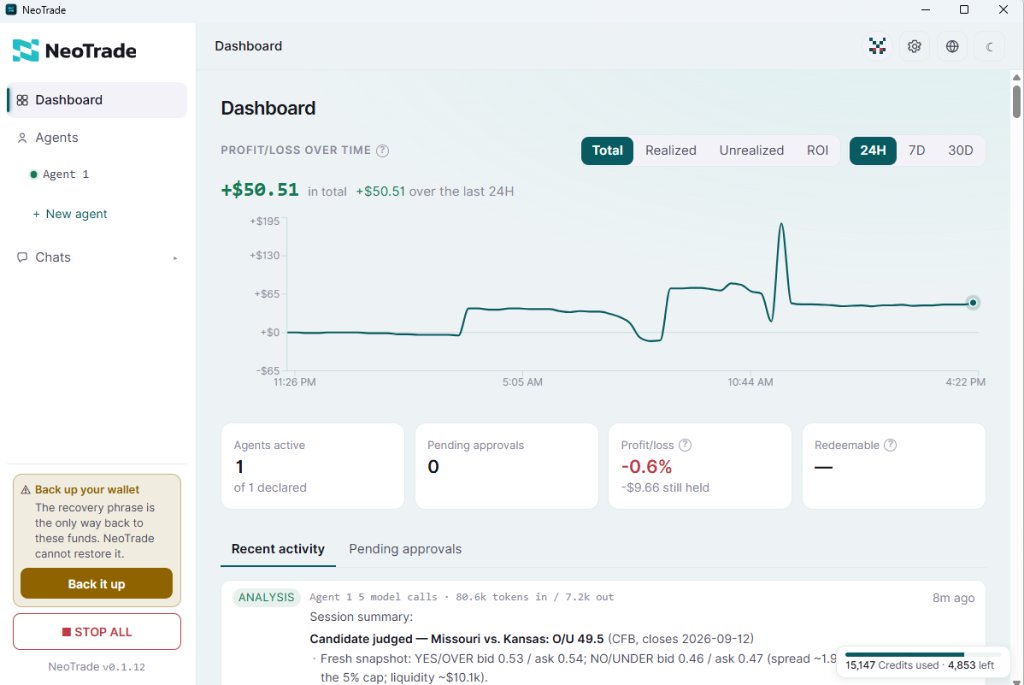1024x685 pixels.
Task: Click the Agents person icon in sidebar
Action: pyautogui.click(x=22, y=138)
